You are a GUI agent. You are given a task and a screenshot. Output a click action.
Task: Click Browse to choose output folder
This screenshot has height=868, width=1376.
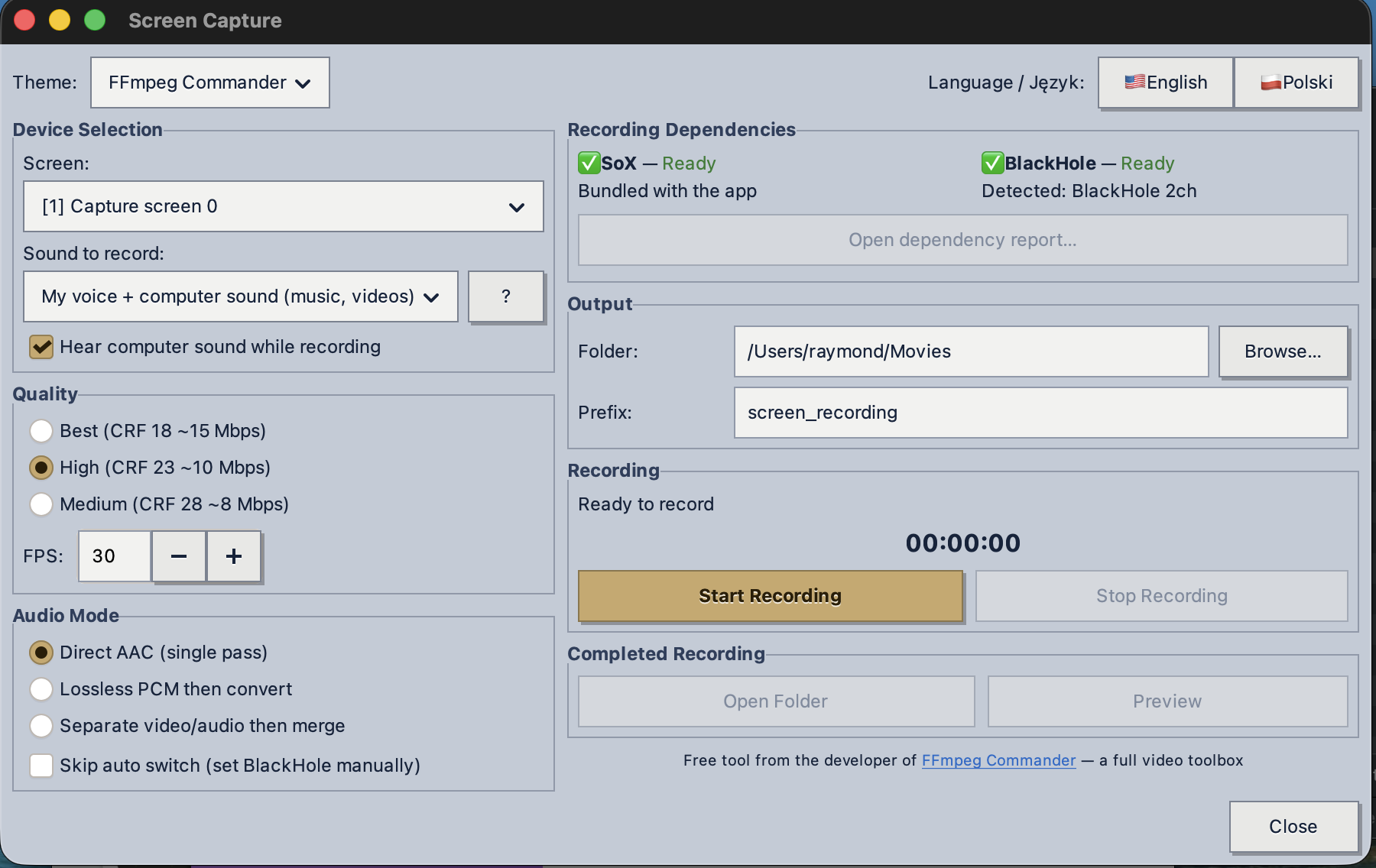(x=1284, y=351)
